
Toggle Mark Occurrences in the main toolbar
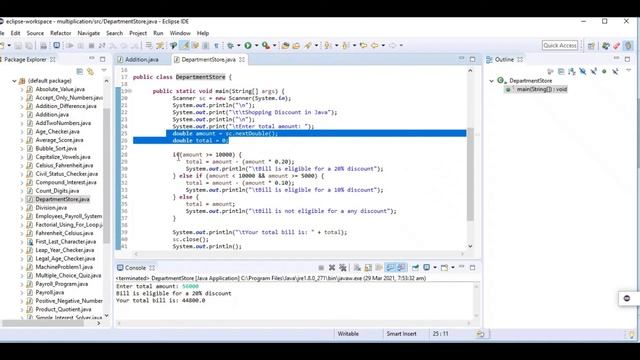185,45
